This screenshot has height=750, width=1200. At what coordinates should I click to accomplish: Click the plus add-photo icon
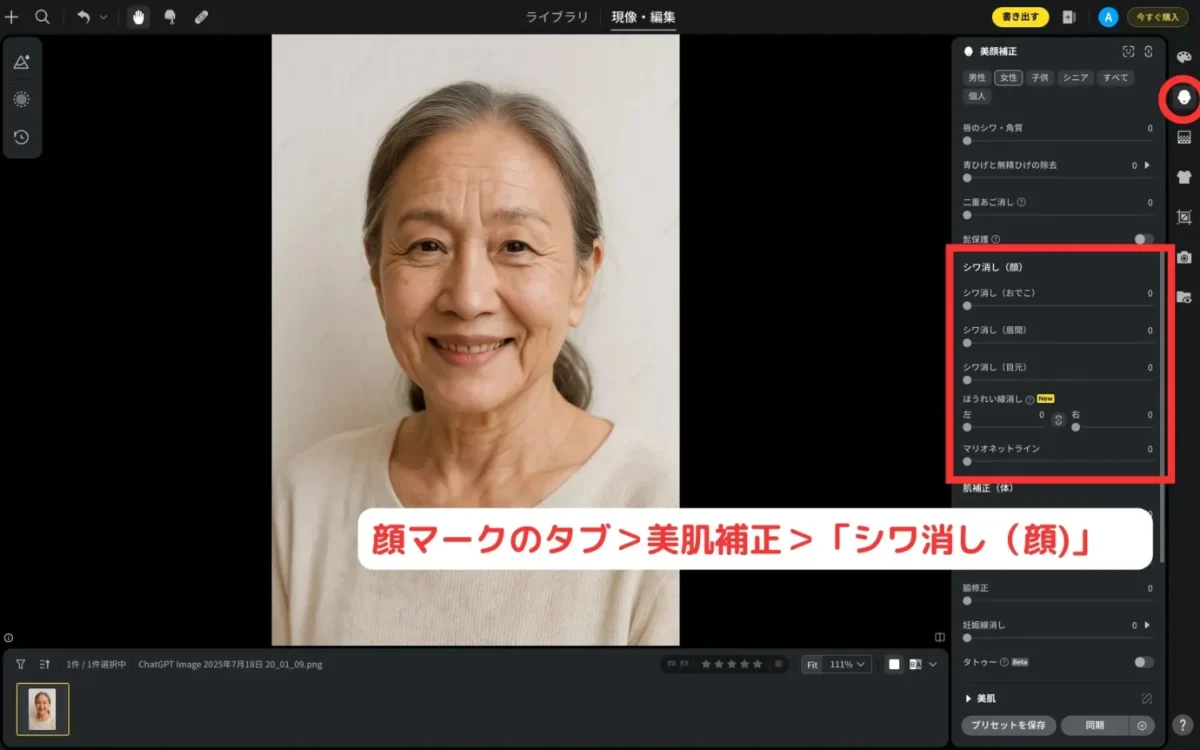12,17
